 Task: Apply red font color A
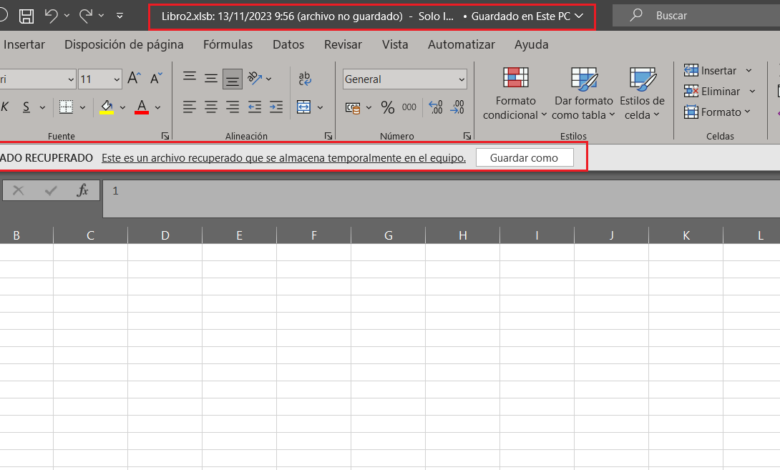142,107
